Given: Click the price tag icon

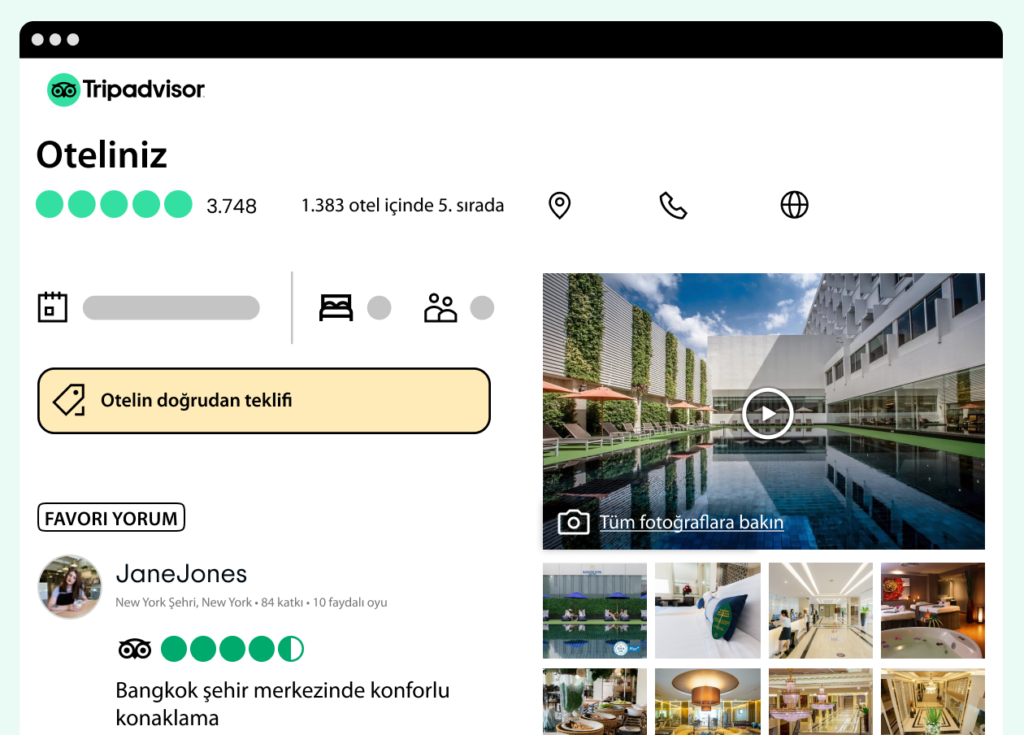Looking at the screenshot, I should (x=70, y=400).
